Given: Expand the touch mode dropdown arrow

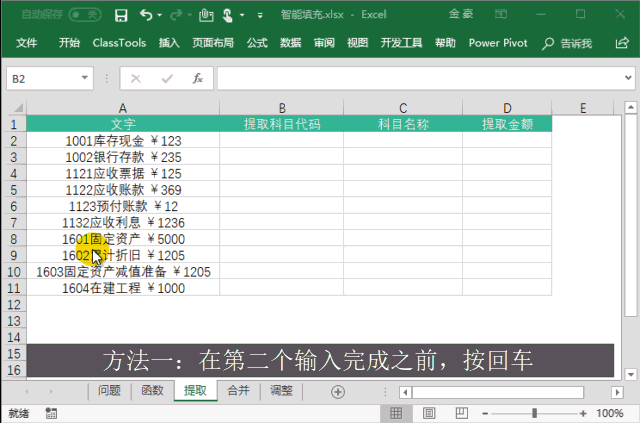Looking at the screenshot, I should coord(242,15).
